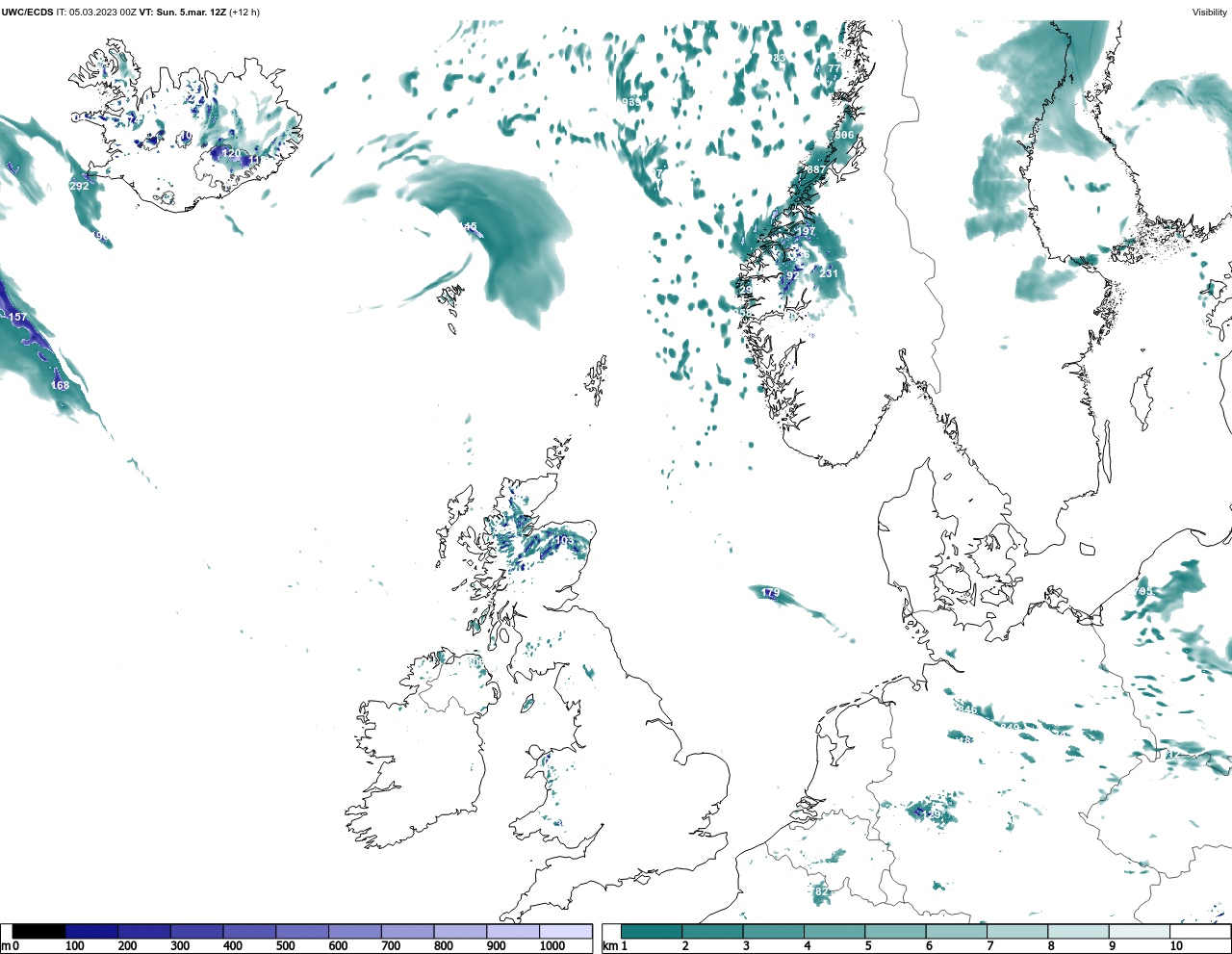Click the 2–3 km legend swatch
The height and width of the screenshot is (954, 1232).
(x=712, y=932)
